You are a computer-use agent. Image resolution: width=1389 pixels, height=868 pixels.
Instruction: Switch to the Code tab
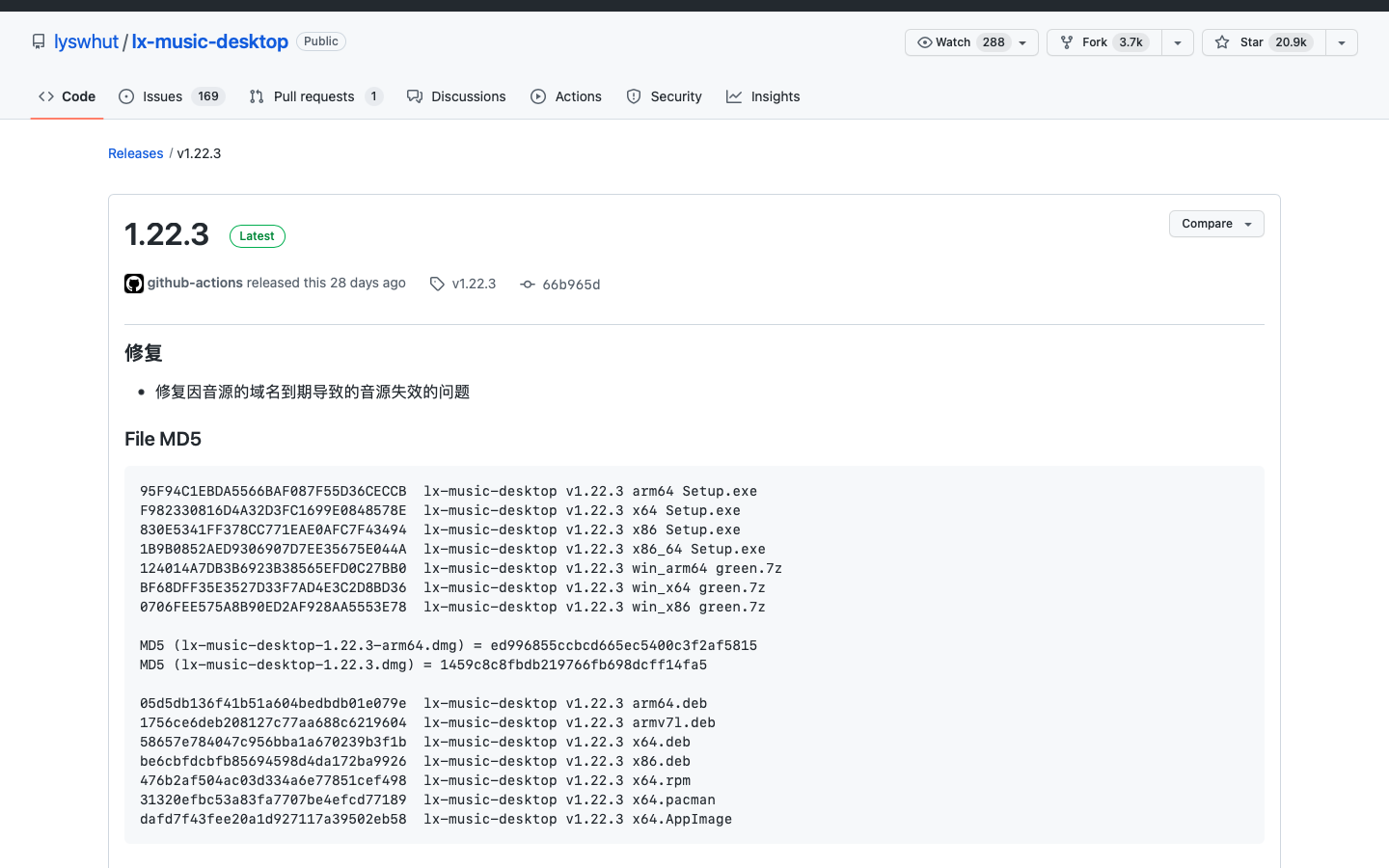point(67,96)
